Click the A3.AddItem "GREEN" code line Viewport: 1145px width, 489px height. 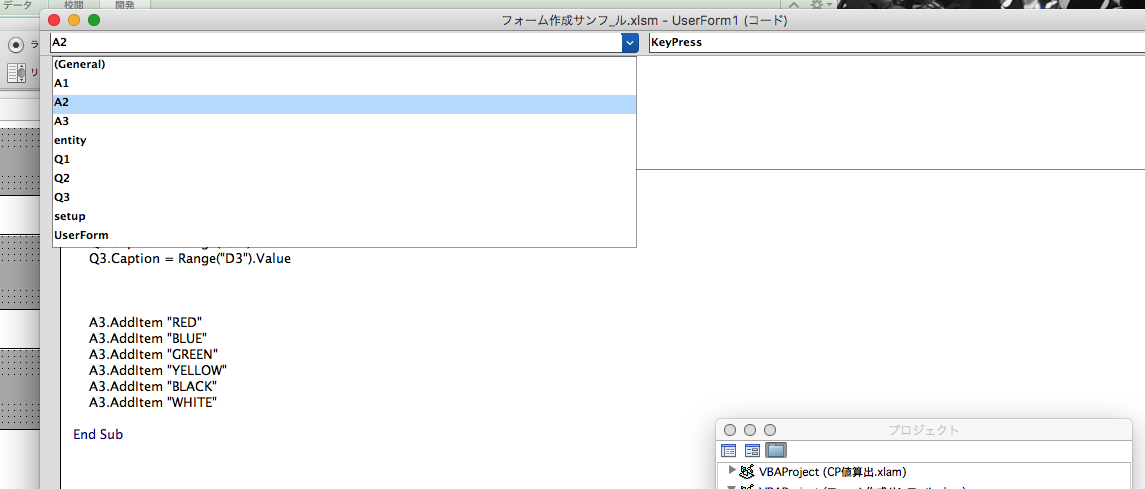click(153, 354)
